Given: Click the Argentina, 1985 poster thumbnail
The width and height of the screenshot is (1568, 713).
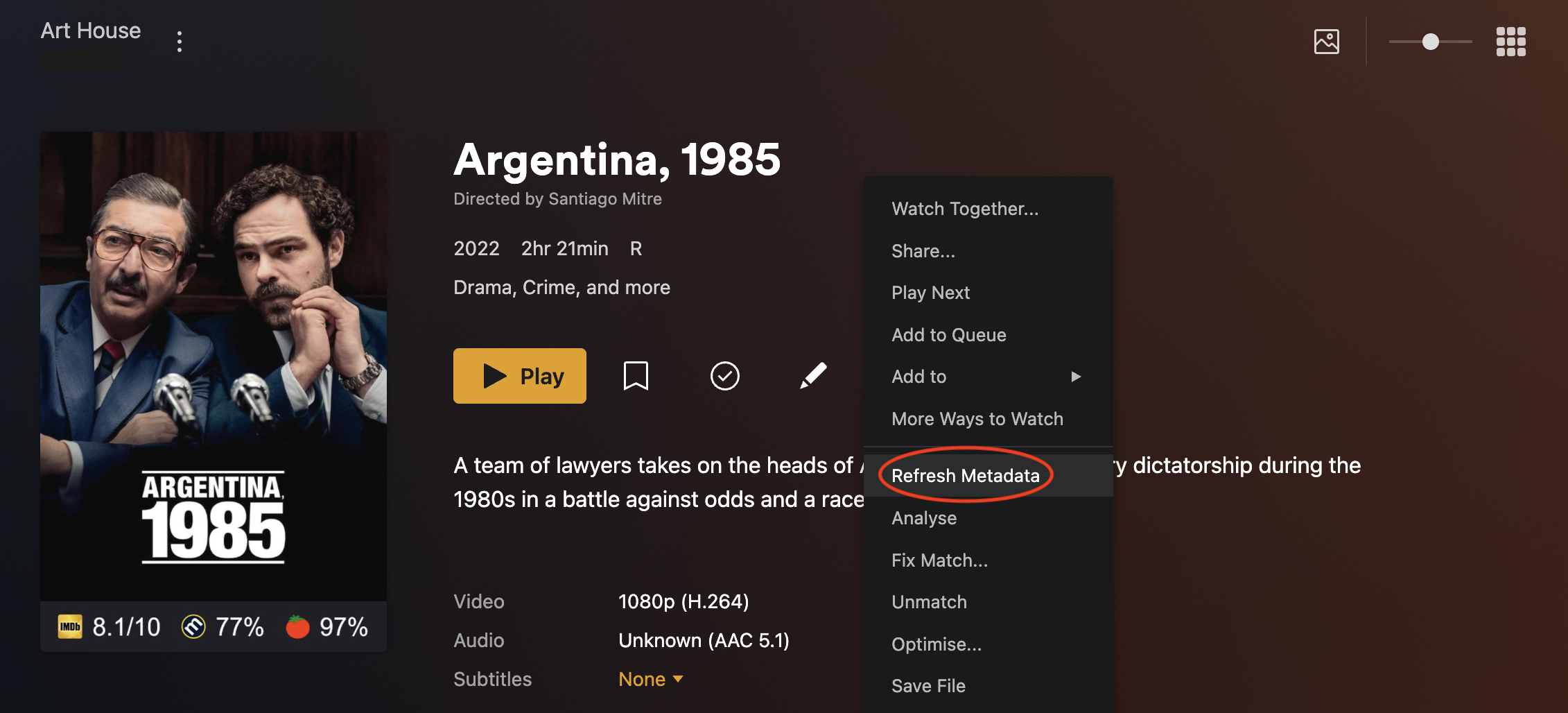Looking at the screenshot, I should click(214, 366).
